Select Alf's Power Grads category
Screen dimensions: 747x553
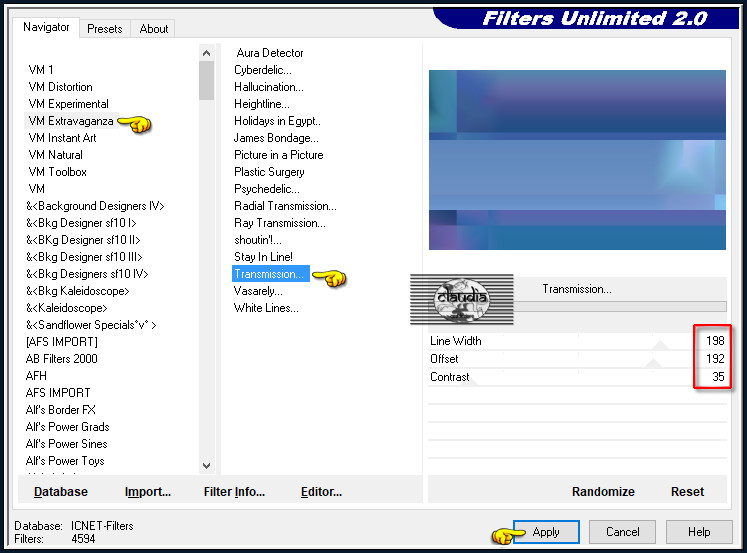(68, 427)
